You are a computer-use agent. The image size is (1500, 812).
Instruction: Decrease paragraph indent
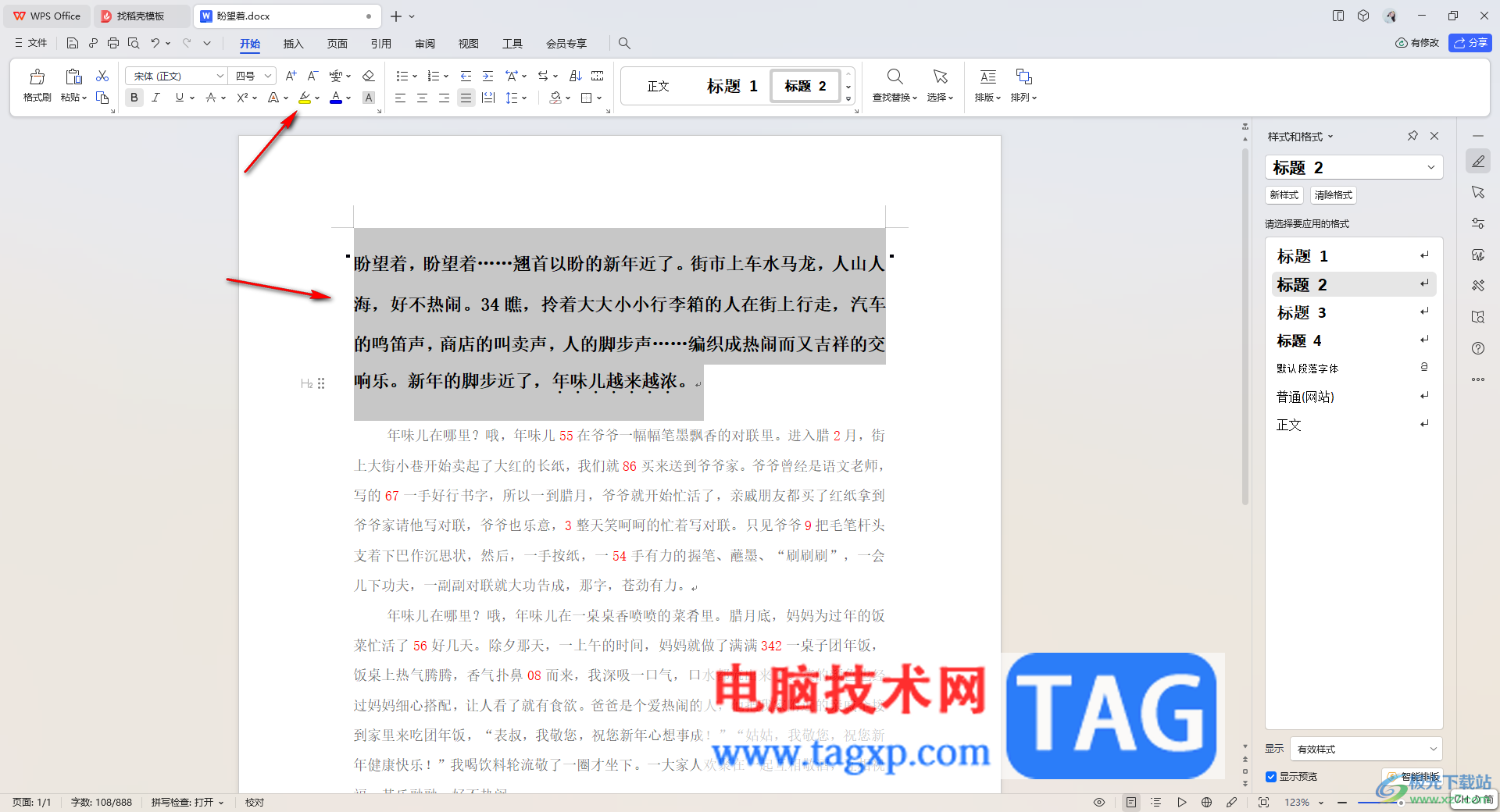point(466,76)
